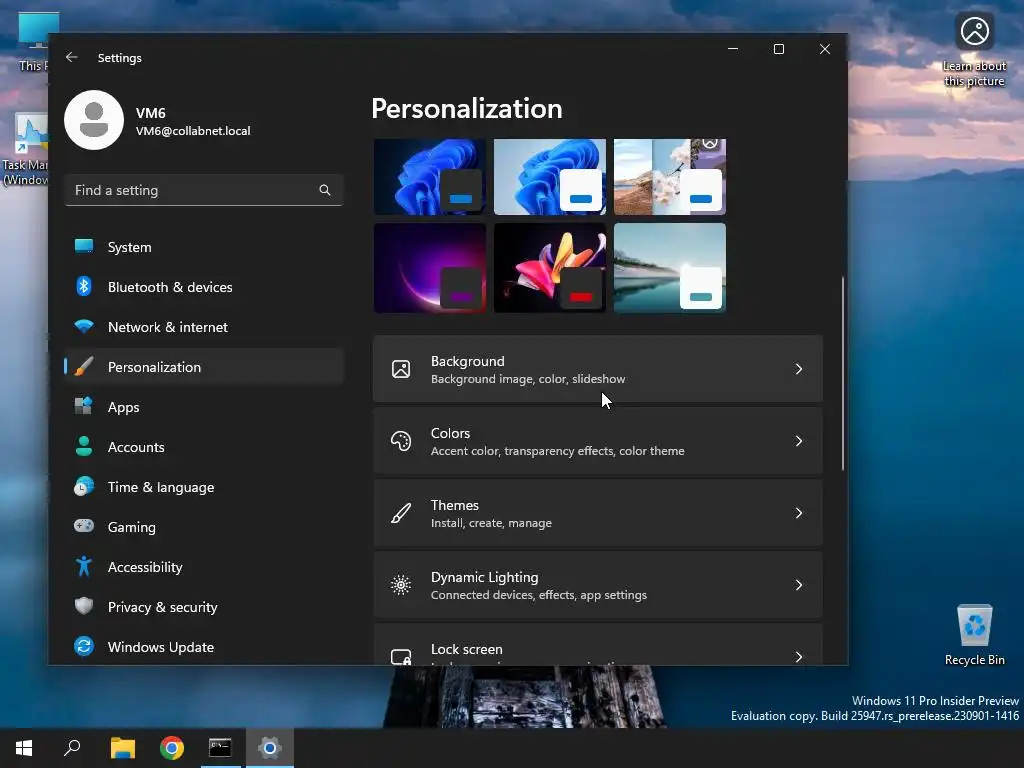Open the Task Manager desktop shortcut

(25, 150)
